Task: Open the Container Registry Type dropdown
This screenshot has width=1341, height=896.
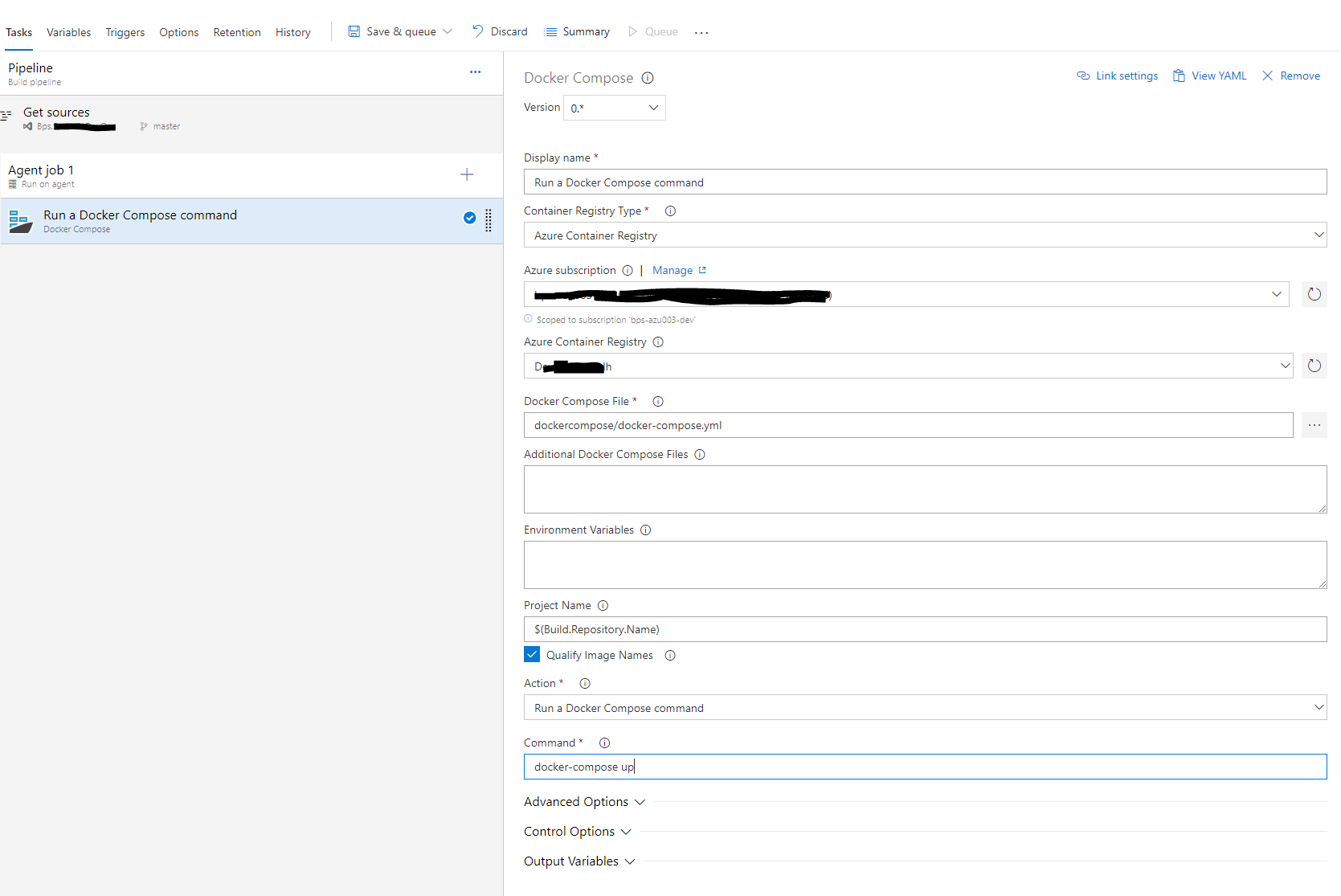Action: (924, 235)
